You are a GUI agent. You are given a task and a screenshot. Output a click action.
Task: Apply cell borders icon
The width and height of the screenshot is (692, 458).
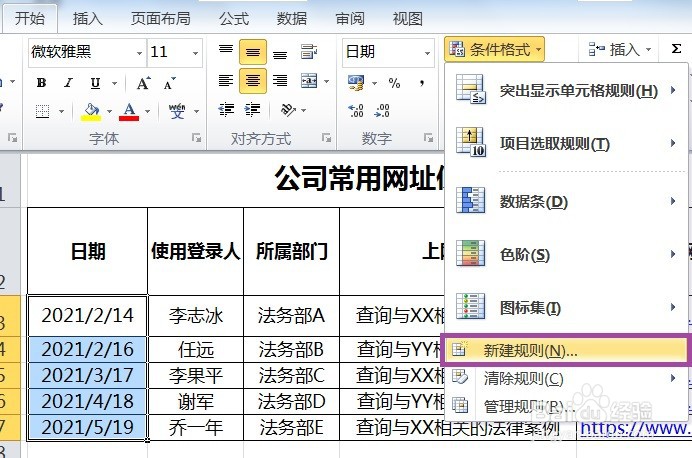click(42, 111)
